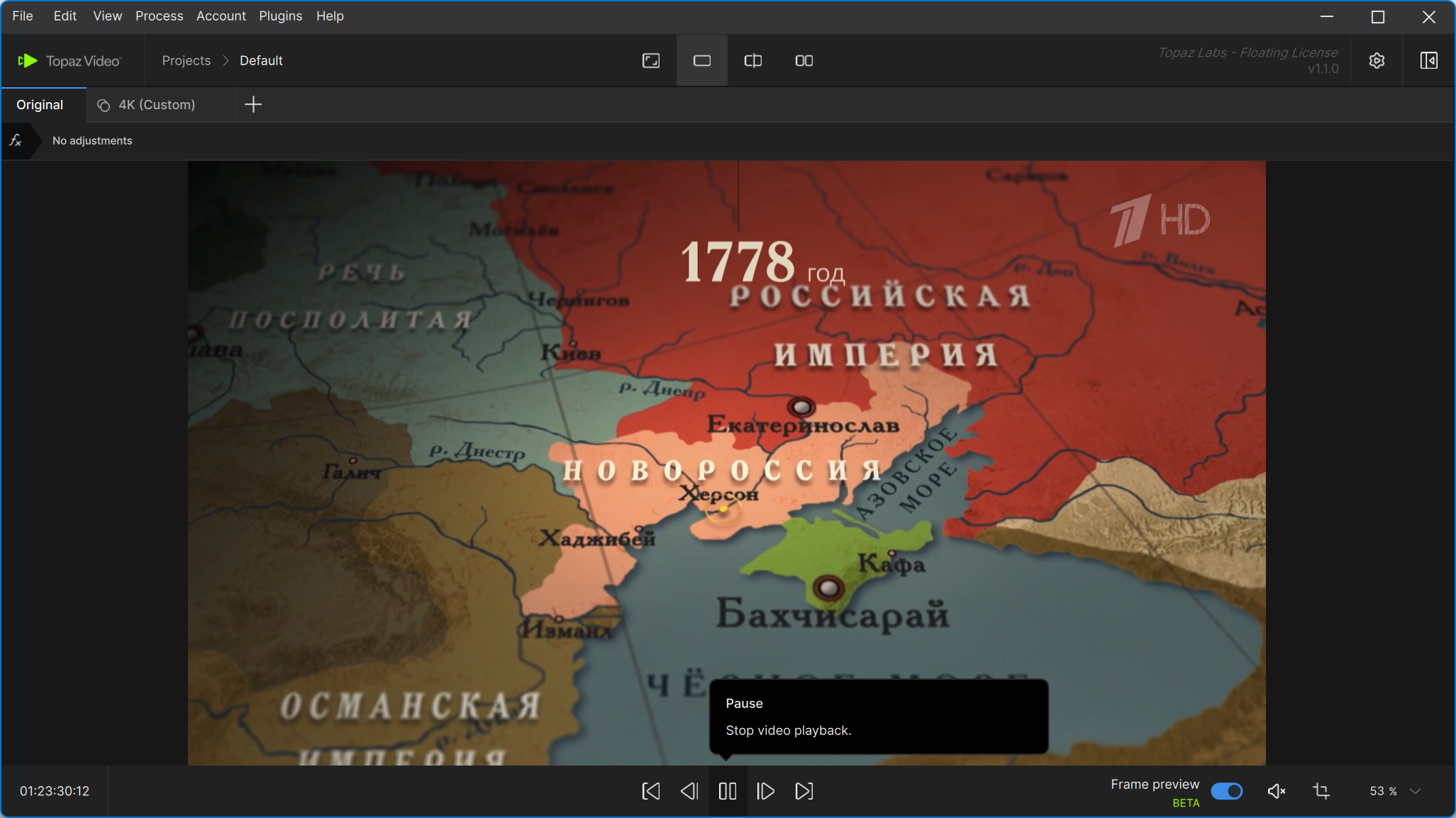This screenshot has height=818, width=1456.
Task: Select the split view comparison icon
Action: (x=752, y=61)
